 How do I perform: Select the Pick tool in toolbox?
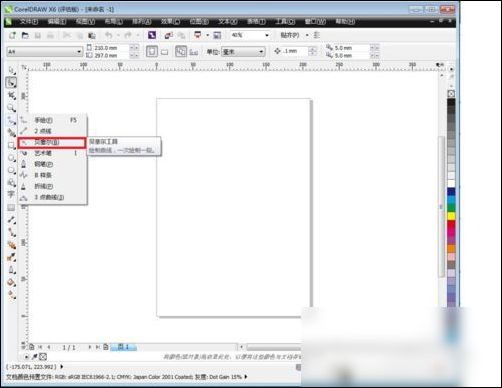coord(11,70)
